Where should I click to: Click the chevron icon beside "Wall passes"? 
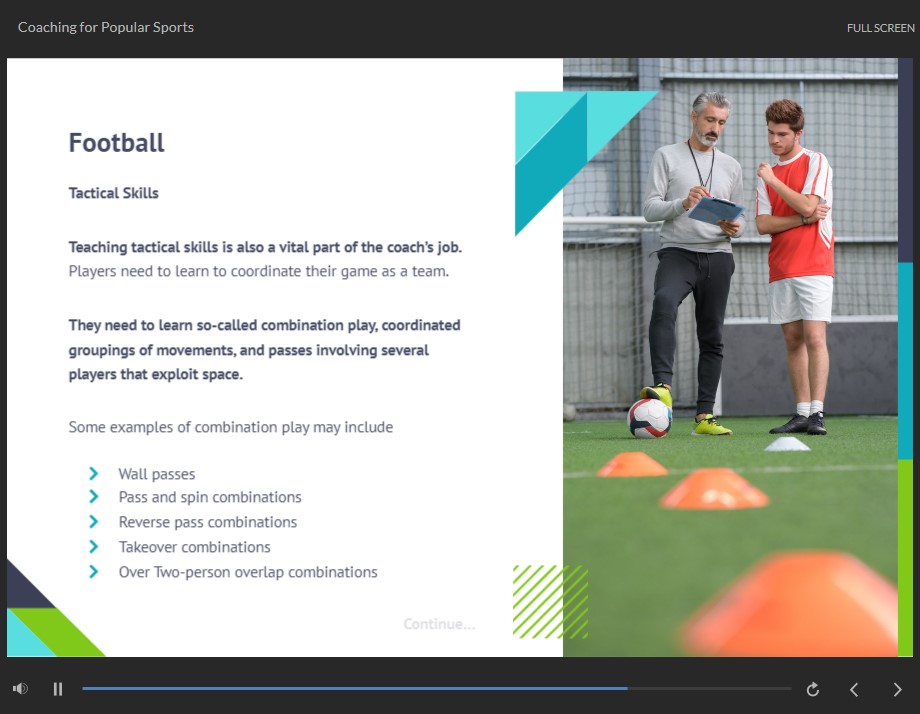(94, 473)
